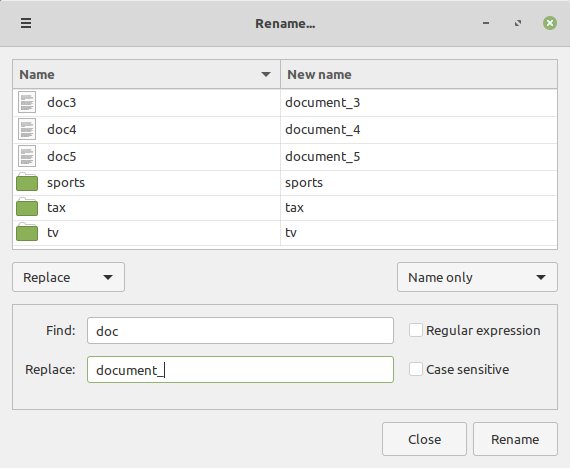Open the Replace mode dropdown
Image resolution: width=570 pixels, height=468 pixels.
(x=68, y=277)
